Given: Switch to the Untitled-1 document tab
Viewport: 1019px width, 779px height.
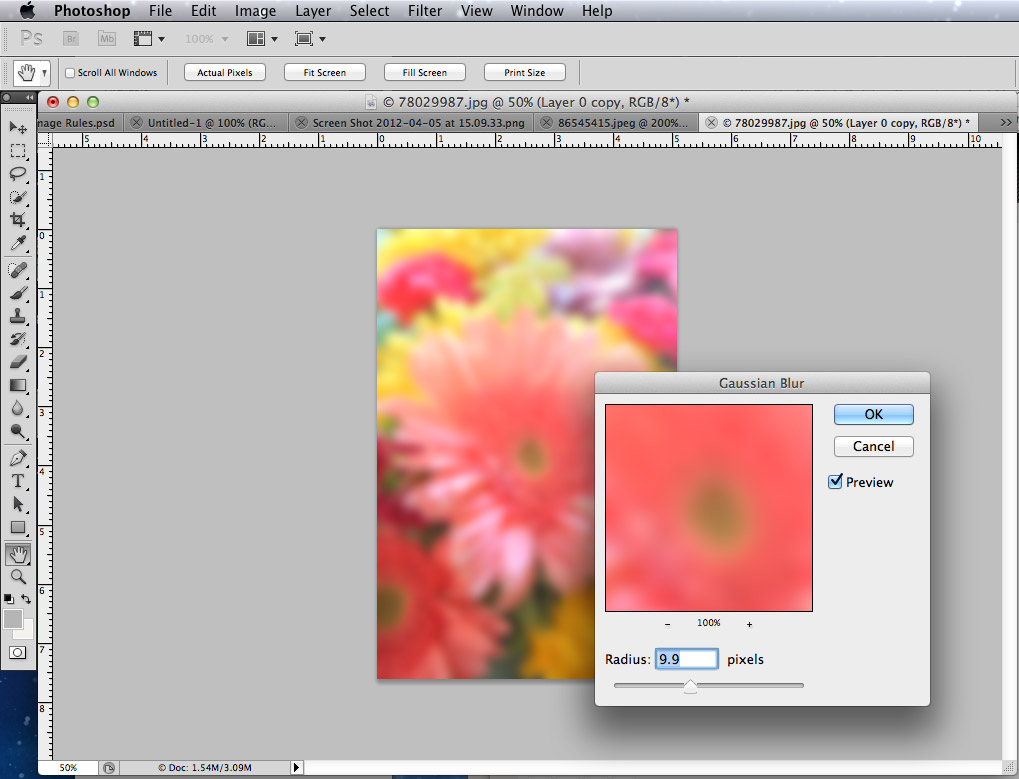Looking at the screenshot, I should coord(212,123).
